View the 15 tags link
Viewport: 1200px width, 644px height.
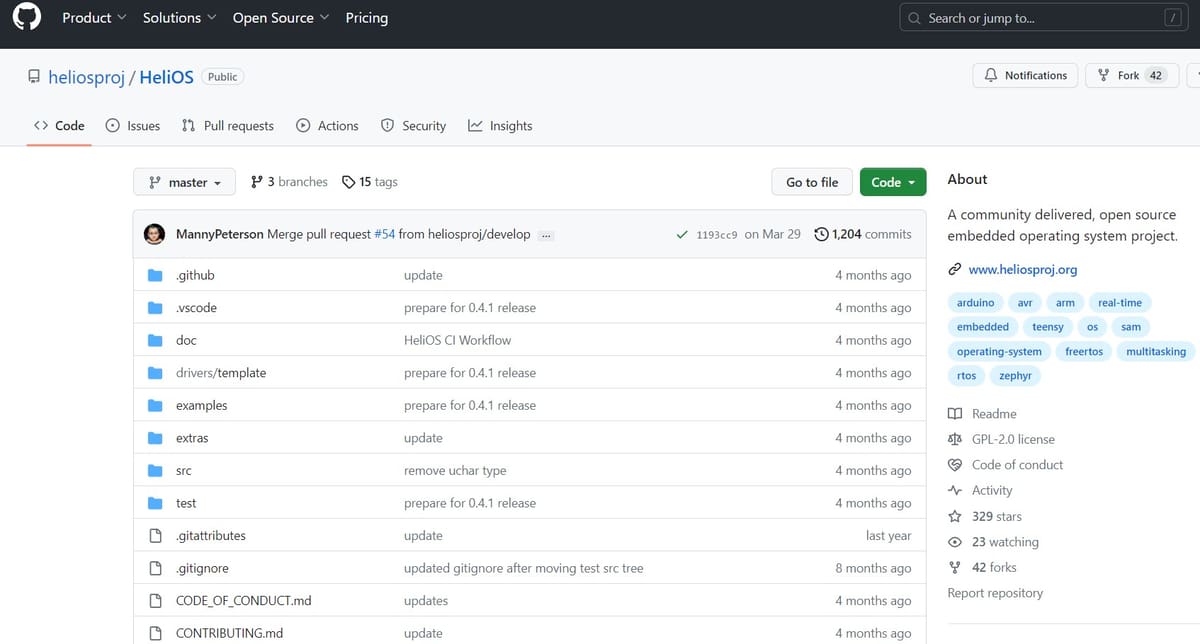coord(370,182)
